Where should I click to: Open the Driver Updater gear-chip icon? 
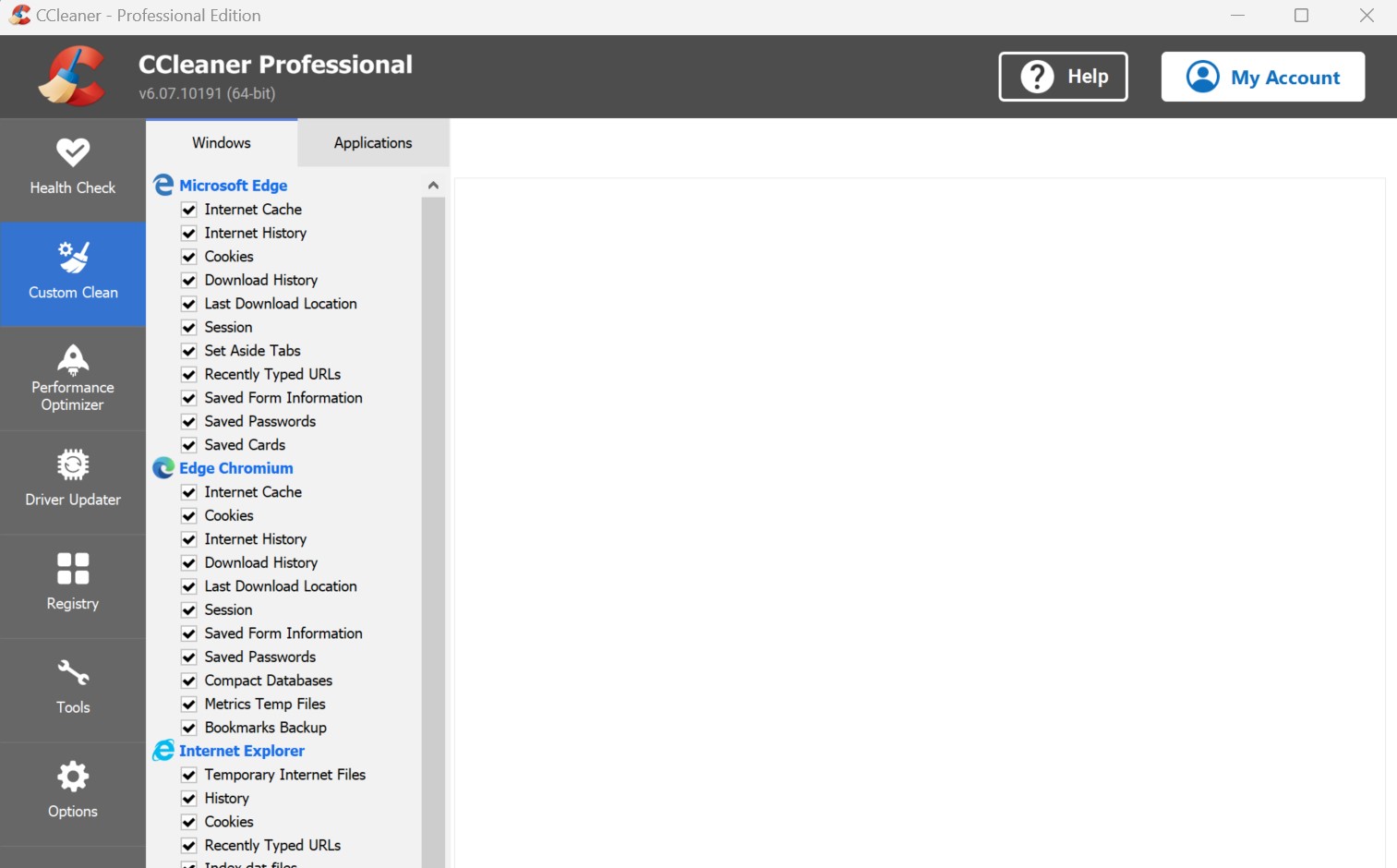pyautogui.click(x=73, y=464)
